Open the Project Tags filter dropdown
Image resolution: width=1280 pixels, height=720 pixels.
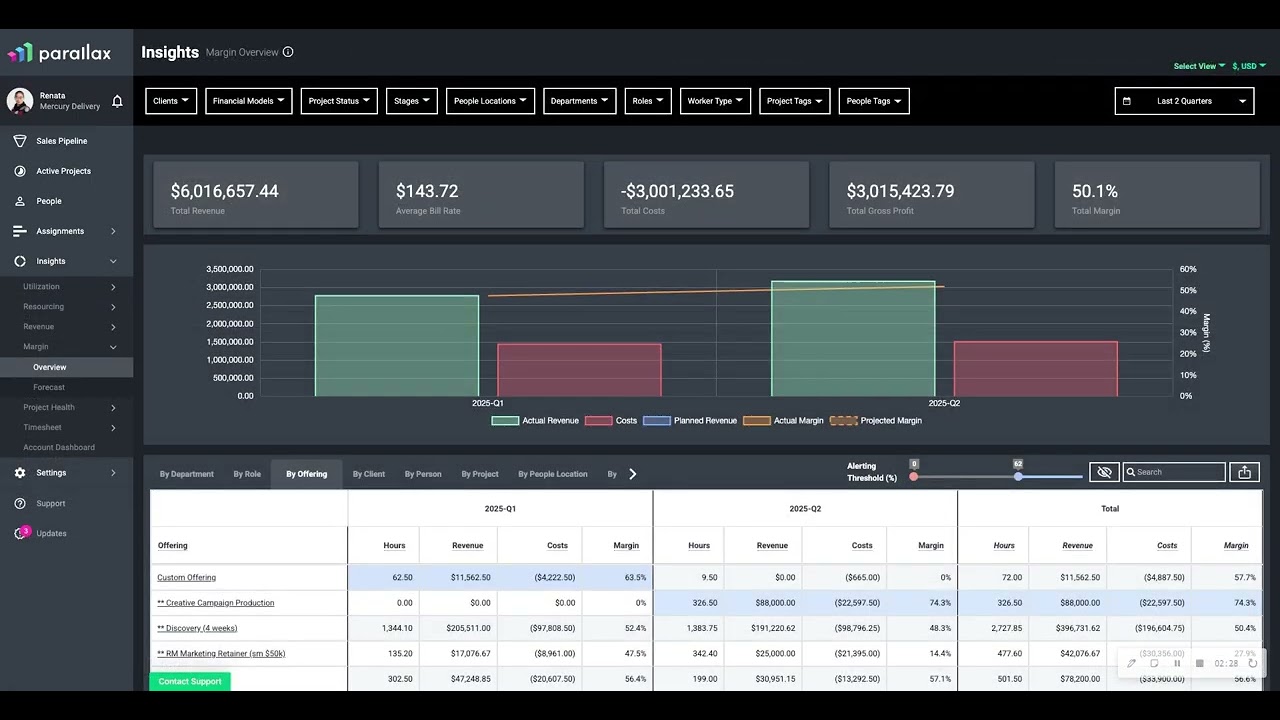tap(794, 101)
